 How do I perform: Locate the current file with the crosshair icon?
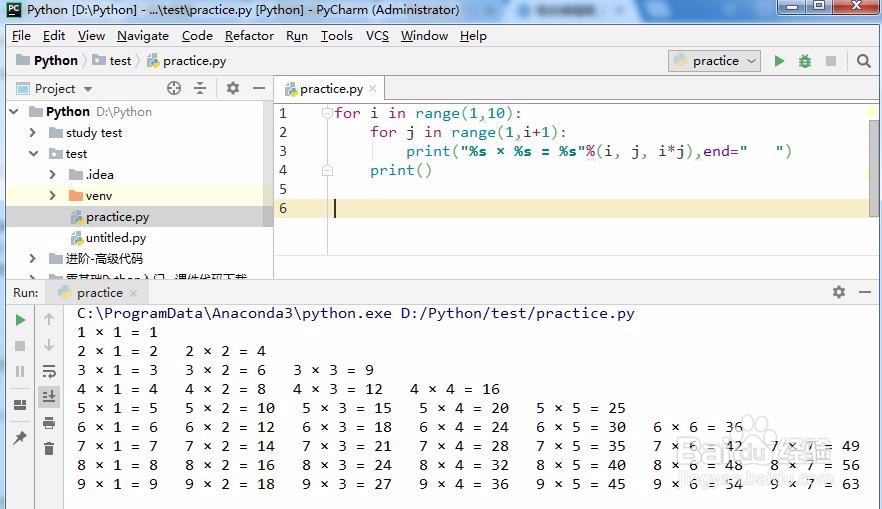pos(174,88)
